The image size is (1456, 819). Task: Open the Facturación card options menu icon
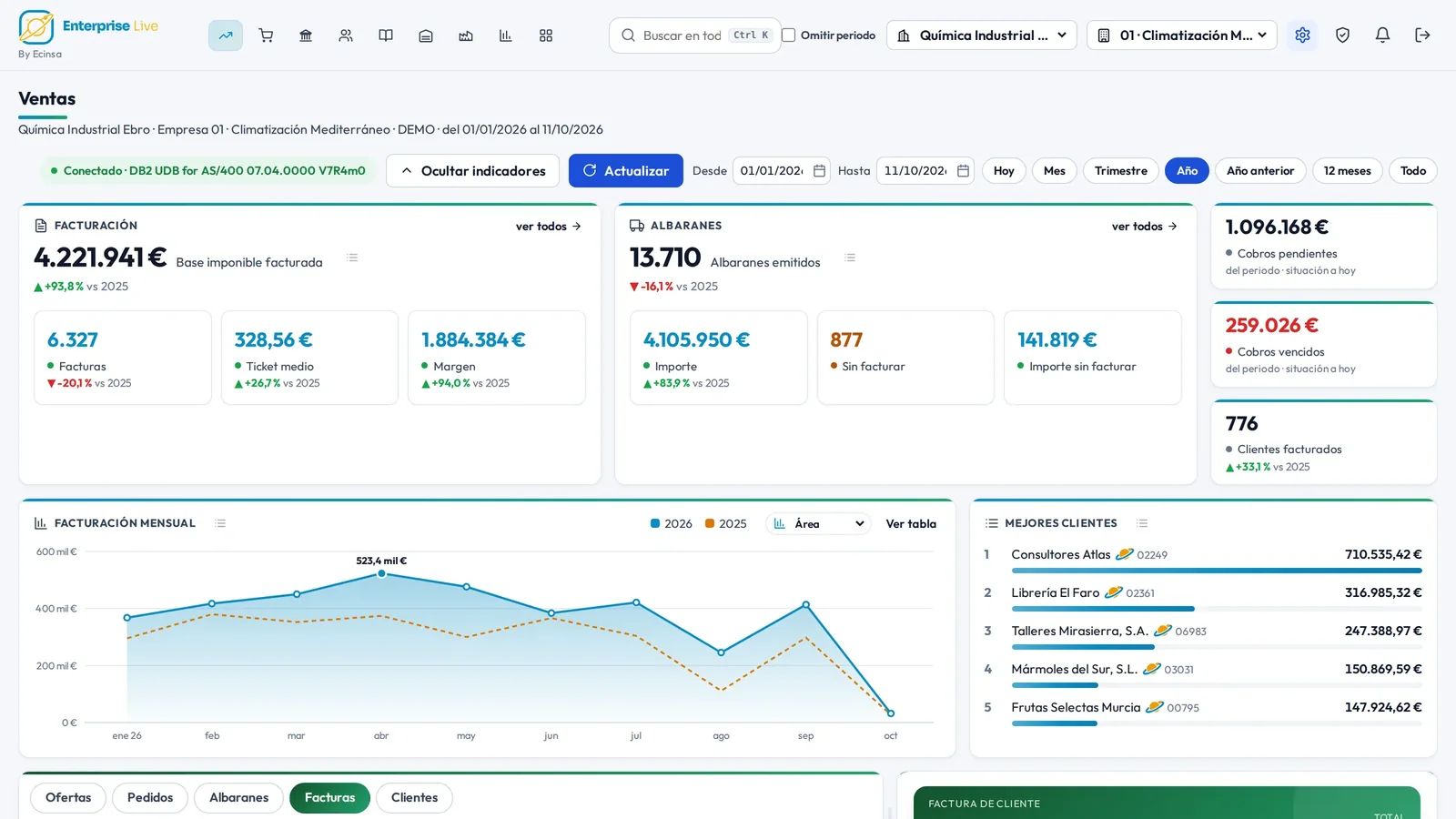(x=352, y=258)
